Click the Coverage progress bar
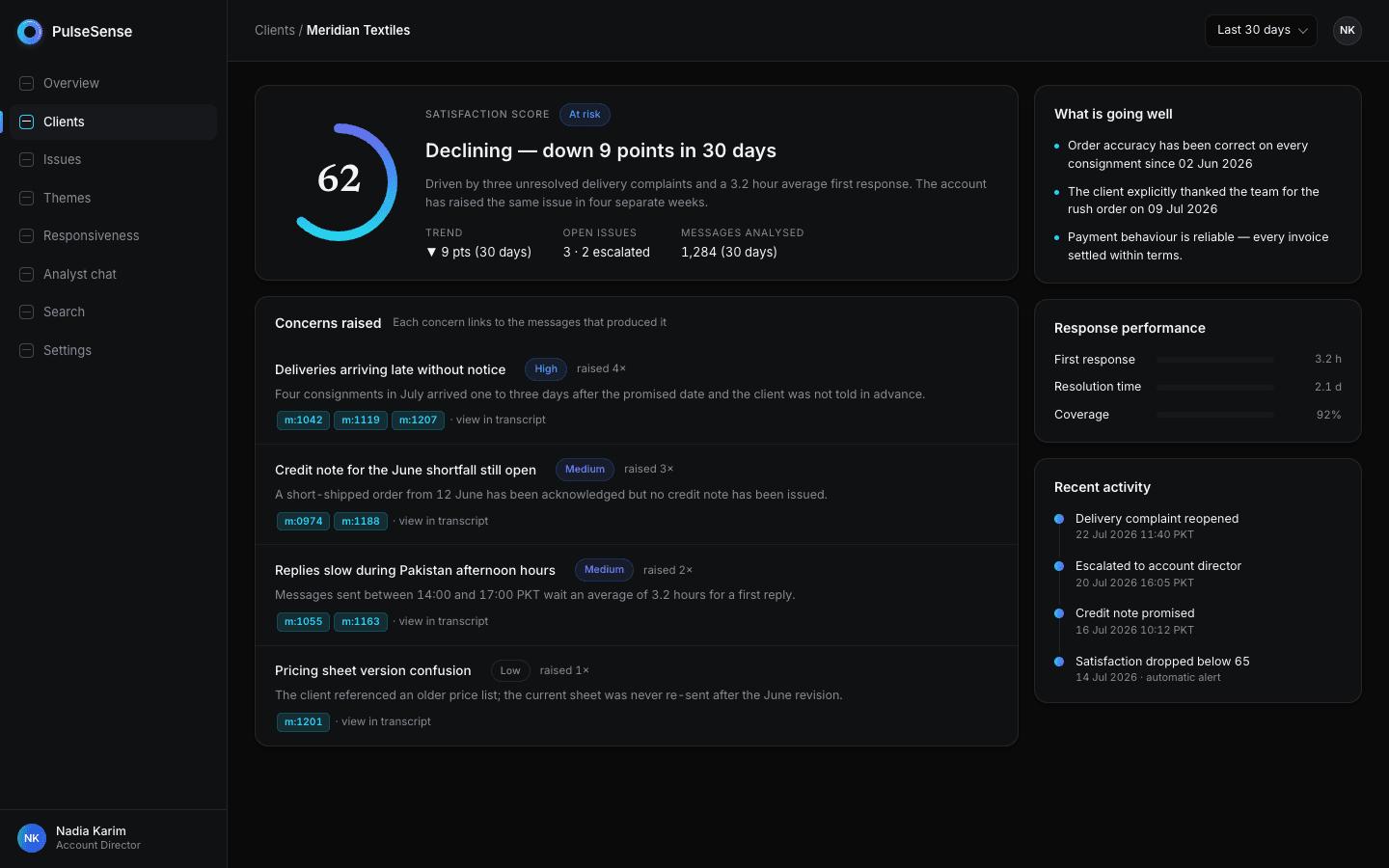The height and width of the screenshot is (868, 1389). coord(1215,415)
